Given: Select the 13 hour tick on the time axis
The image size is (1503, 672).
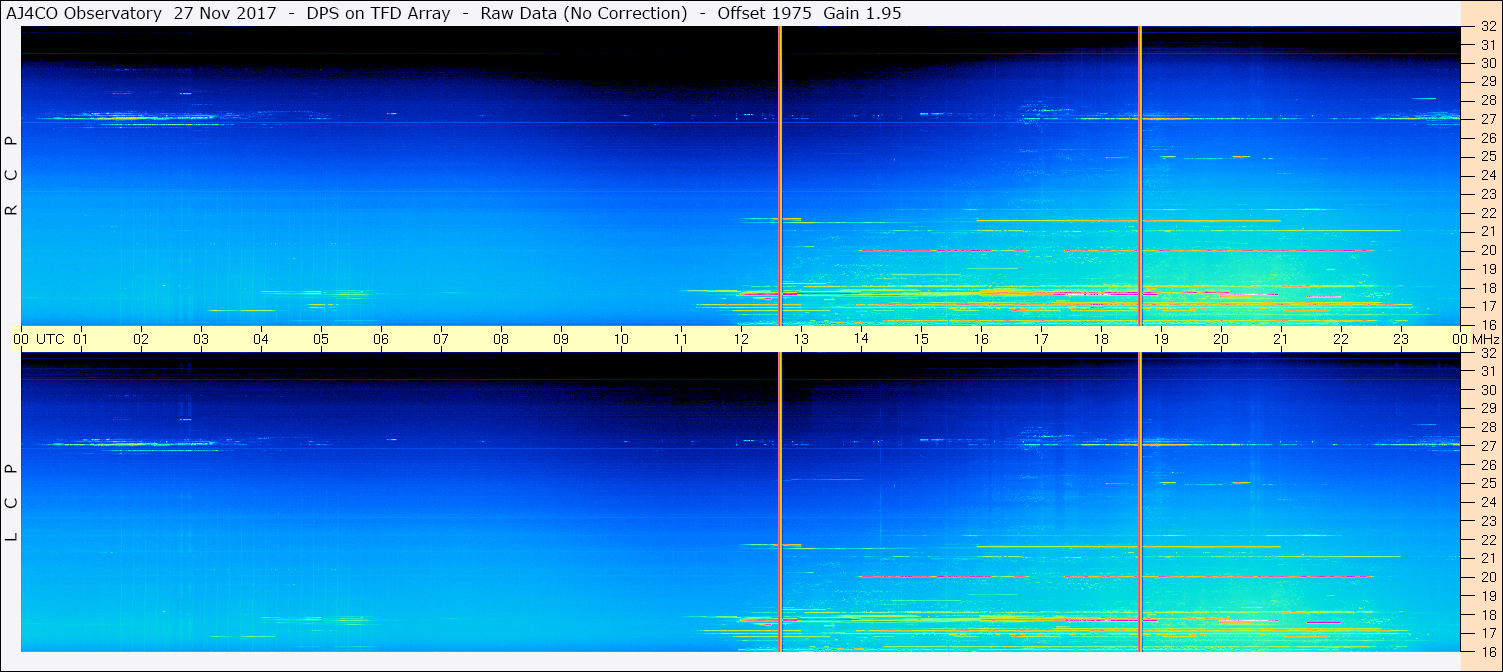Looking at the screenshot, I should (801, 339).
